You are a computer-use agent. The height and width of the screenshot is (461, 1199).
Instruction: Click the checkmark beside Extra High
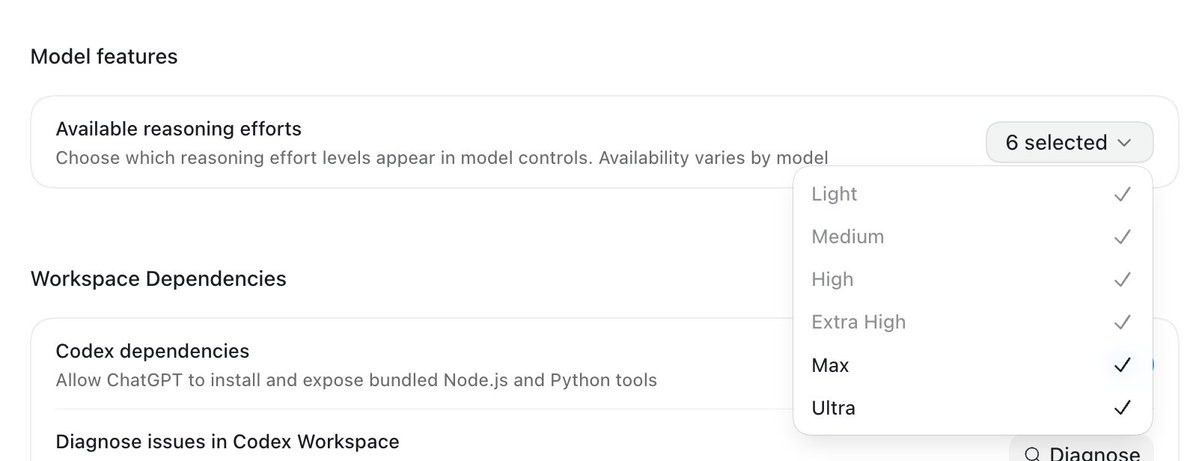click(x=1122, y=323)
